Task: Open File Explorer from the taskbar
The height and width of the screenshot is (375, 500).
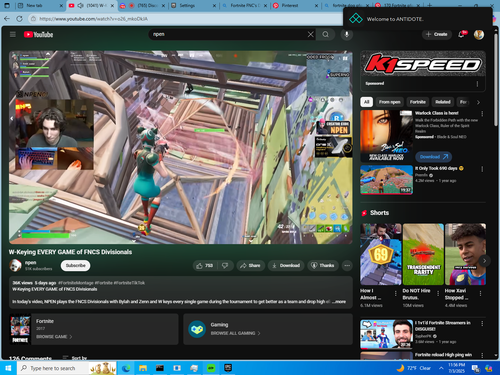Action: pyautogui.click(x=143, y=368)
